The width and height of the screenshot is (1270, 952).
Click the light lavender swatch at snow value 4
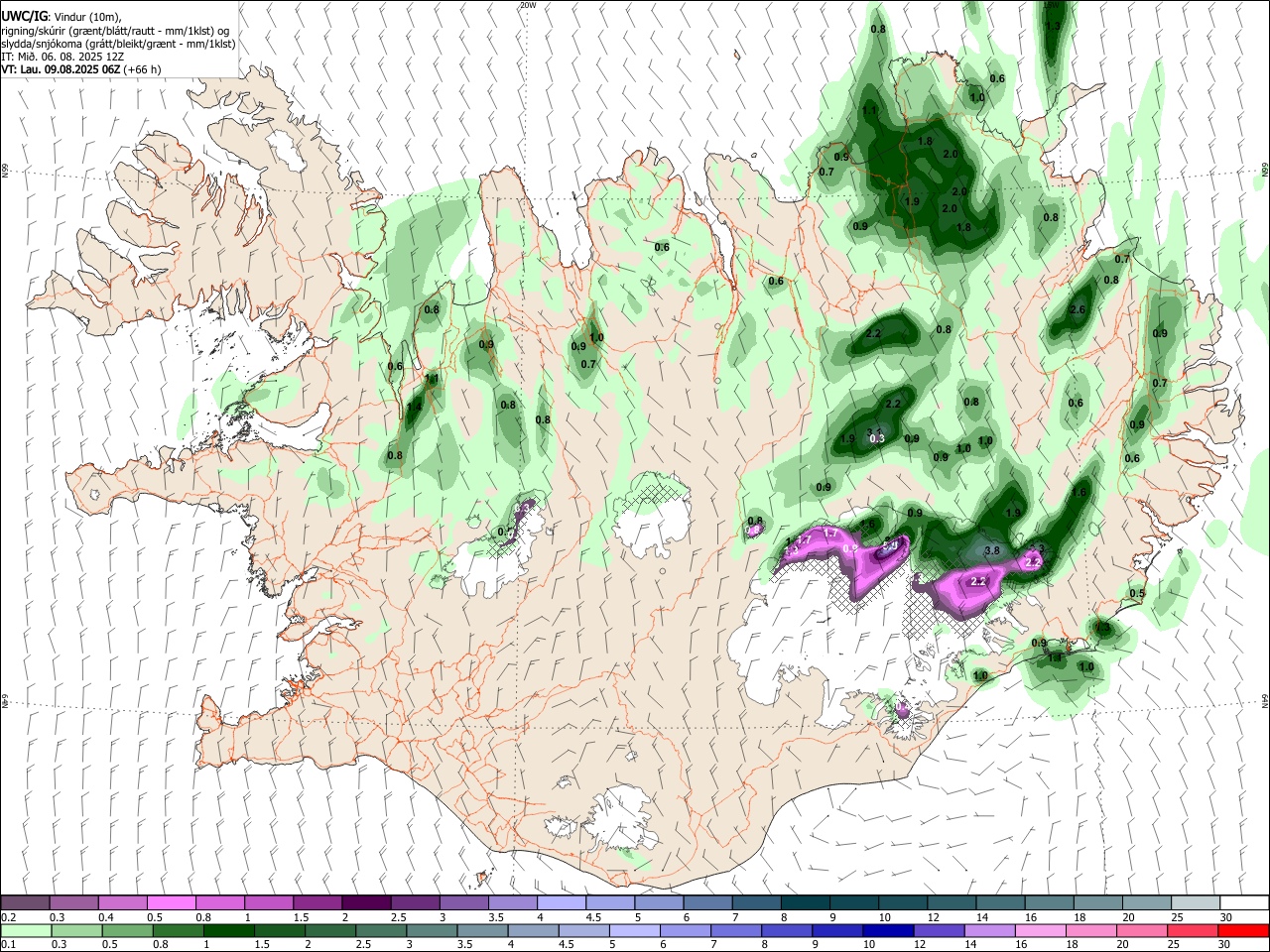(x=562, y=902)
